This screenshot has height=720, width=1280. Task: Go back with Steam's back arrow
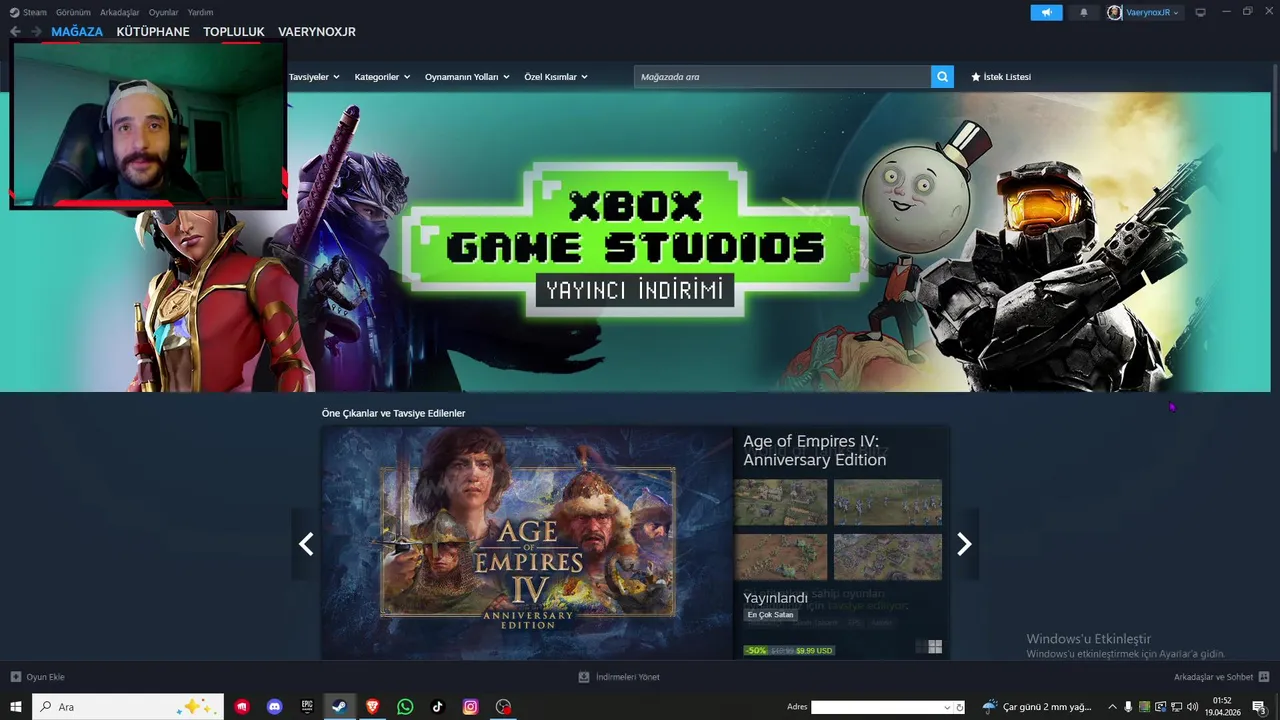[x=15, y=32]
